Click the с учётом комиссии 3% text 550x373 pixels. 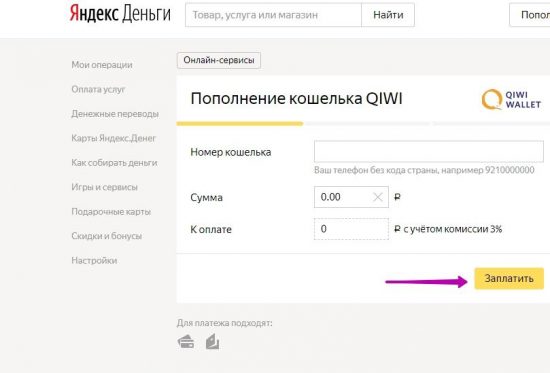453,229
